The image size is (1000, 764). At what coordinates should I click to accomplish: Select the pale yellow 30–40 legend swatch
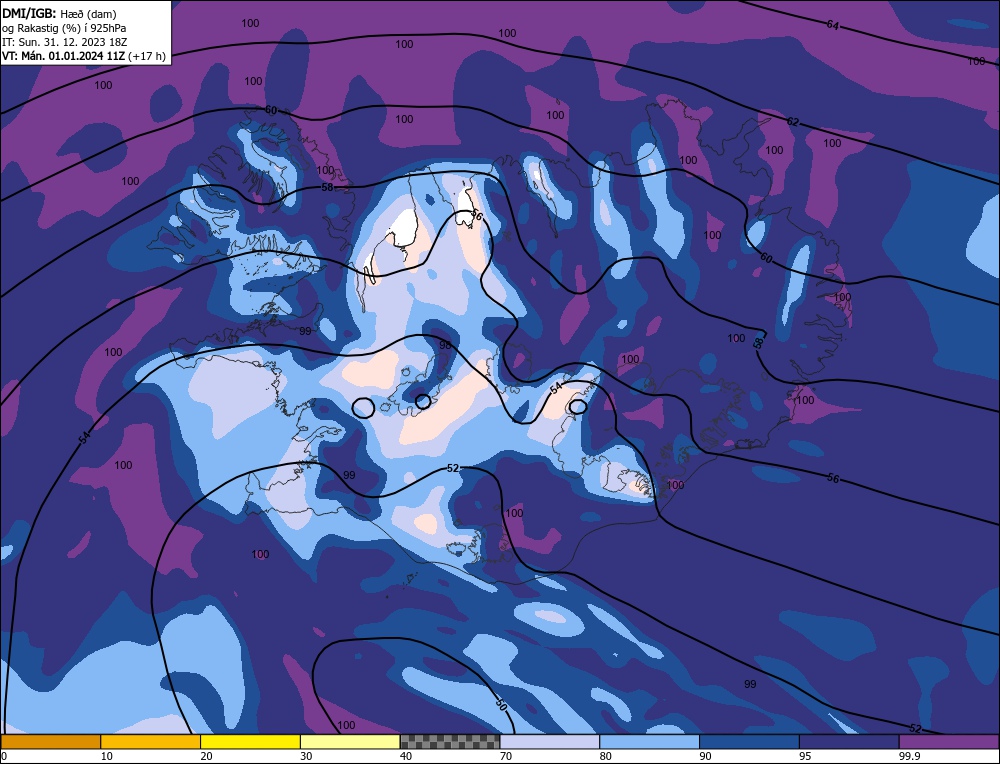tap(350, 742)
